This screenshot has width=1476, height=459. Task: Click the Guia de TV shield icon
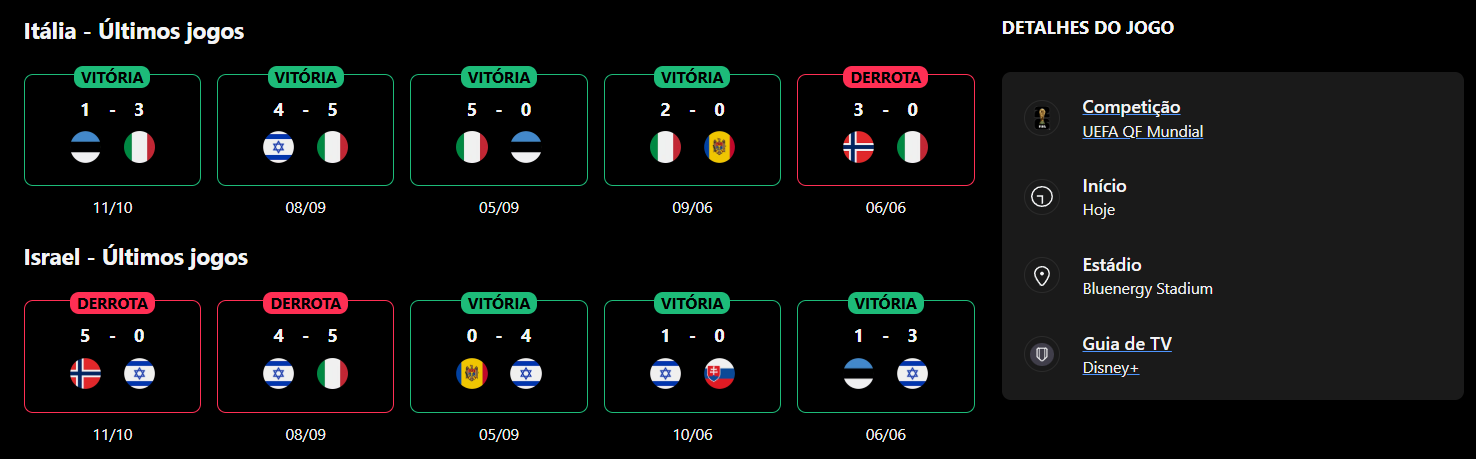pyautogui.click(x=1041, y=355)
